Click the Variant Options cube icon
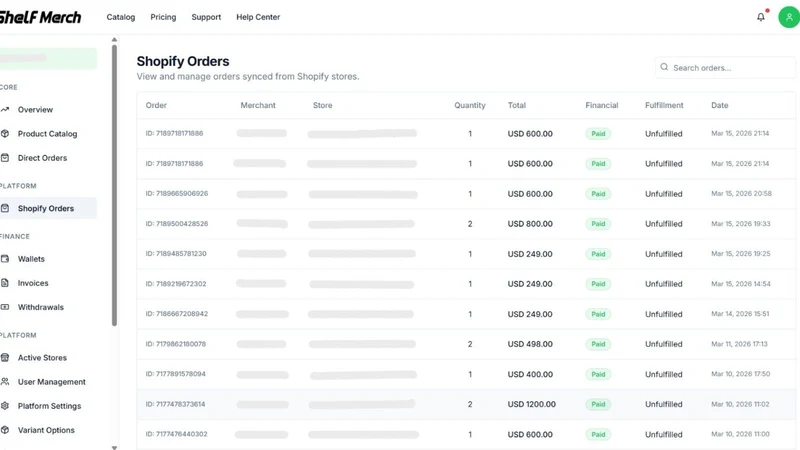 pyautogui.click(x=5, y=430)
